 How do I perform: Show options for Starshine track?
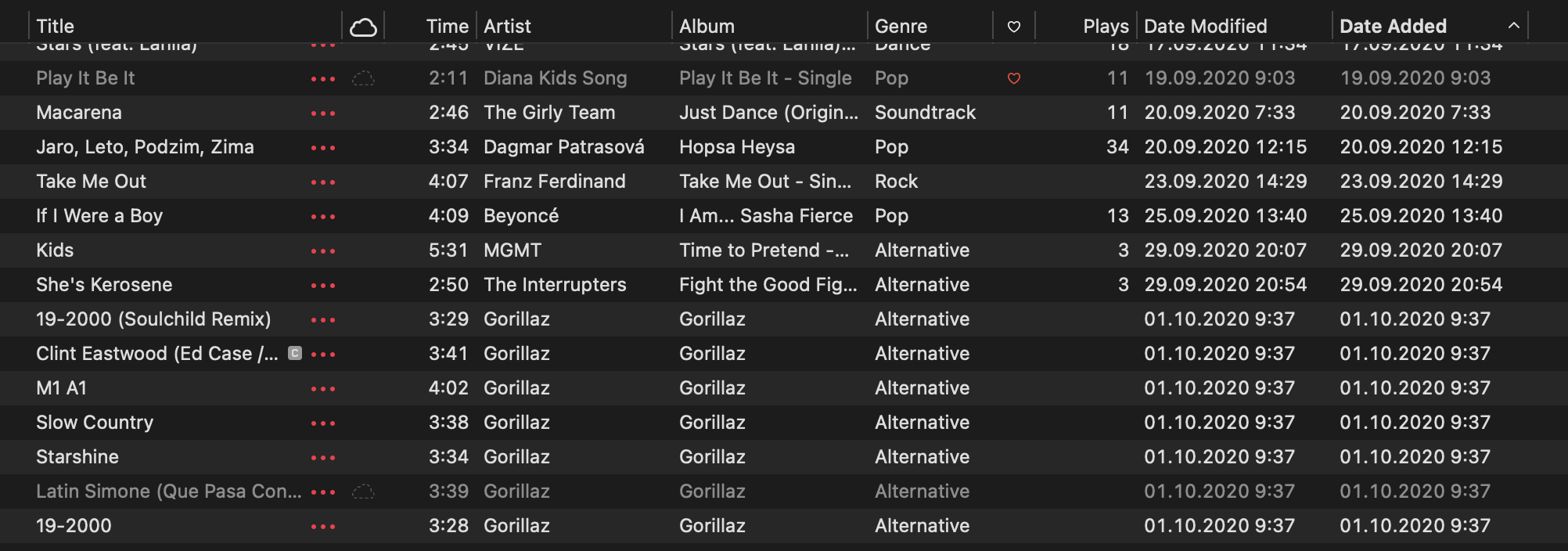[322, 458]
